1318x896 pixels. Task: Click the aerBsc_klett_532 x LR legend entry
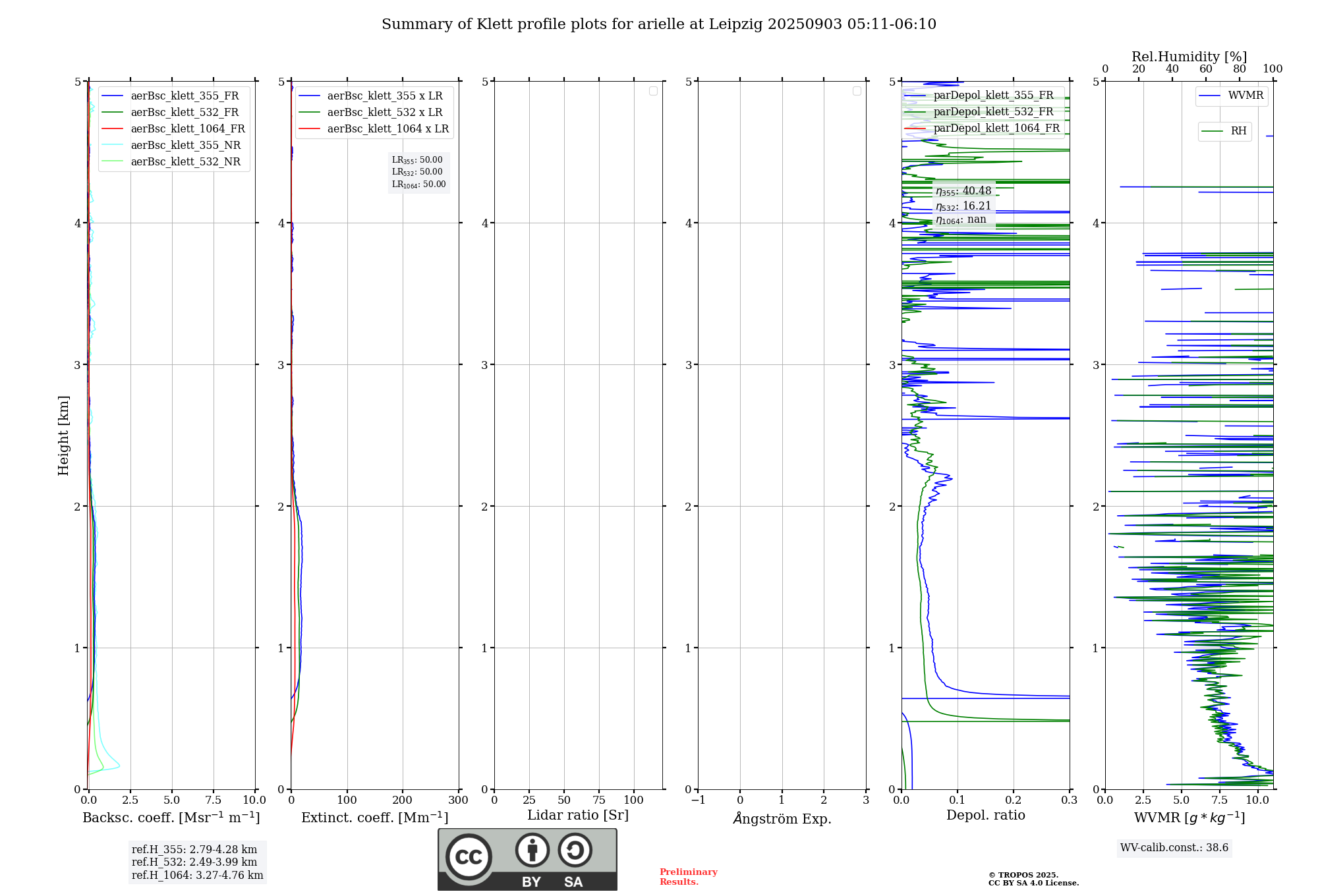[x=384, y=113]
